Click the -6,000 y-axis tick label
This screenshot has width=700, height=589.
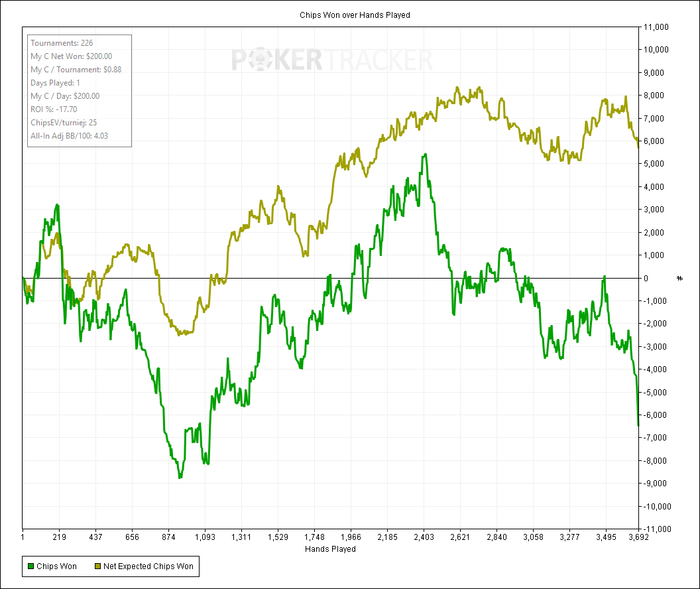tap(655, 415)
